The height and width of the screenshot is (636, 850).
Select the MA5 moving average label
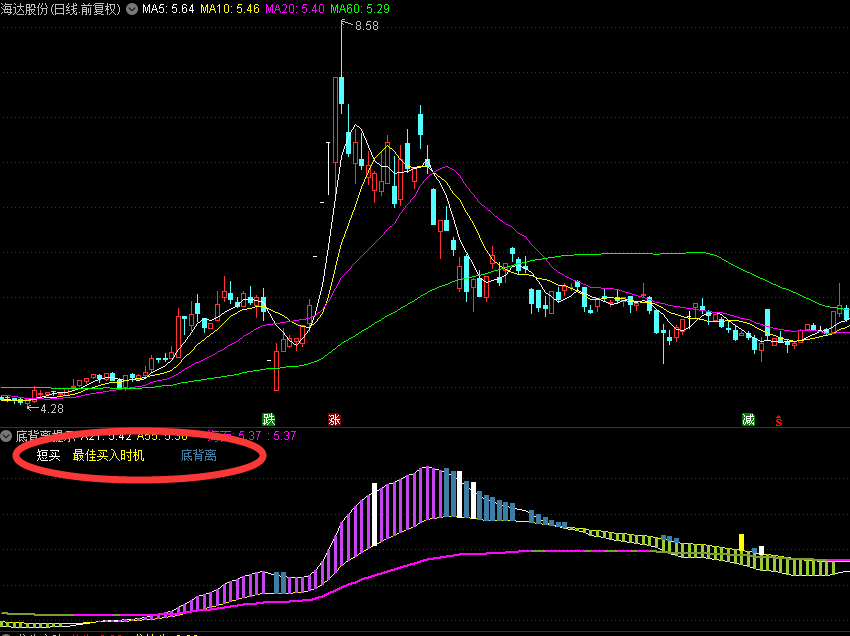pyautogui.click(x=167, y=9)
